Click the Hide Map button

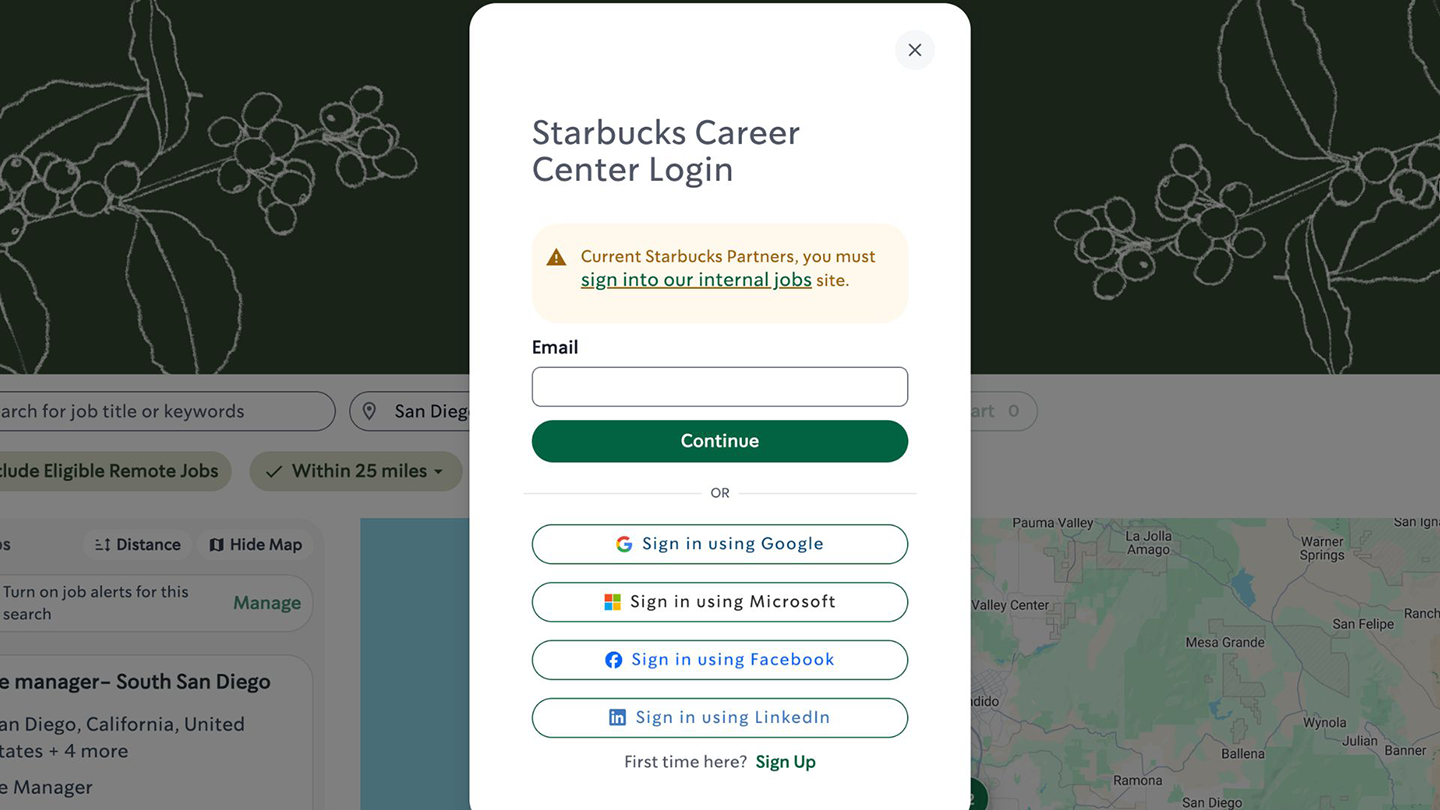(x=256, y=545)
